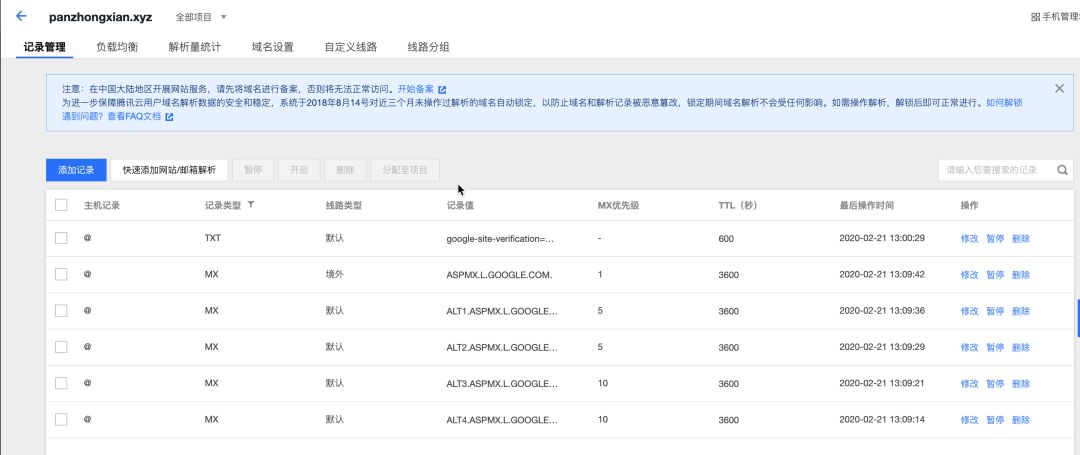Toggle the select-all checkbox in table header

[61, 205]
